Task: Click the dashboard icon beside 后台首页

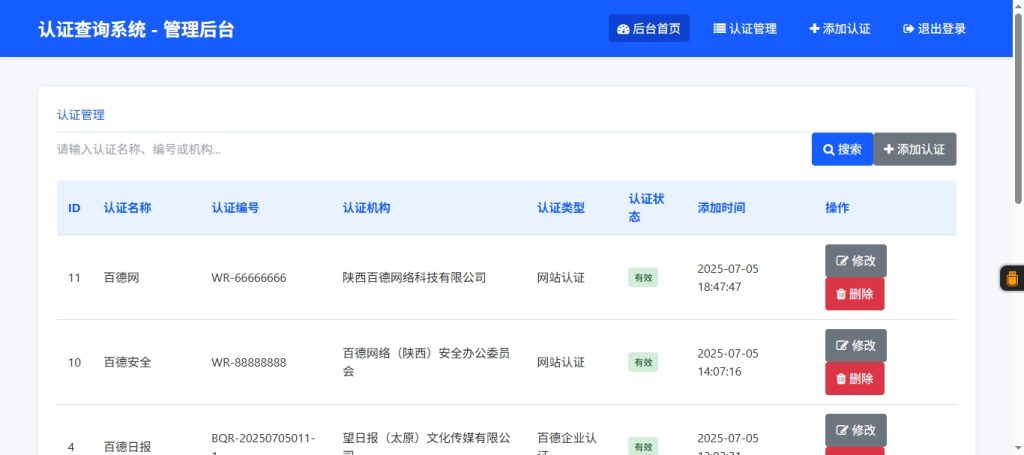Action: (623, 29)
